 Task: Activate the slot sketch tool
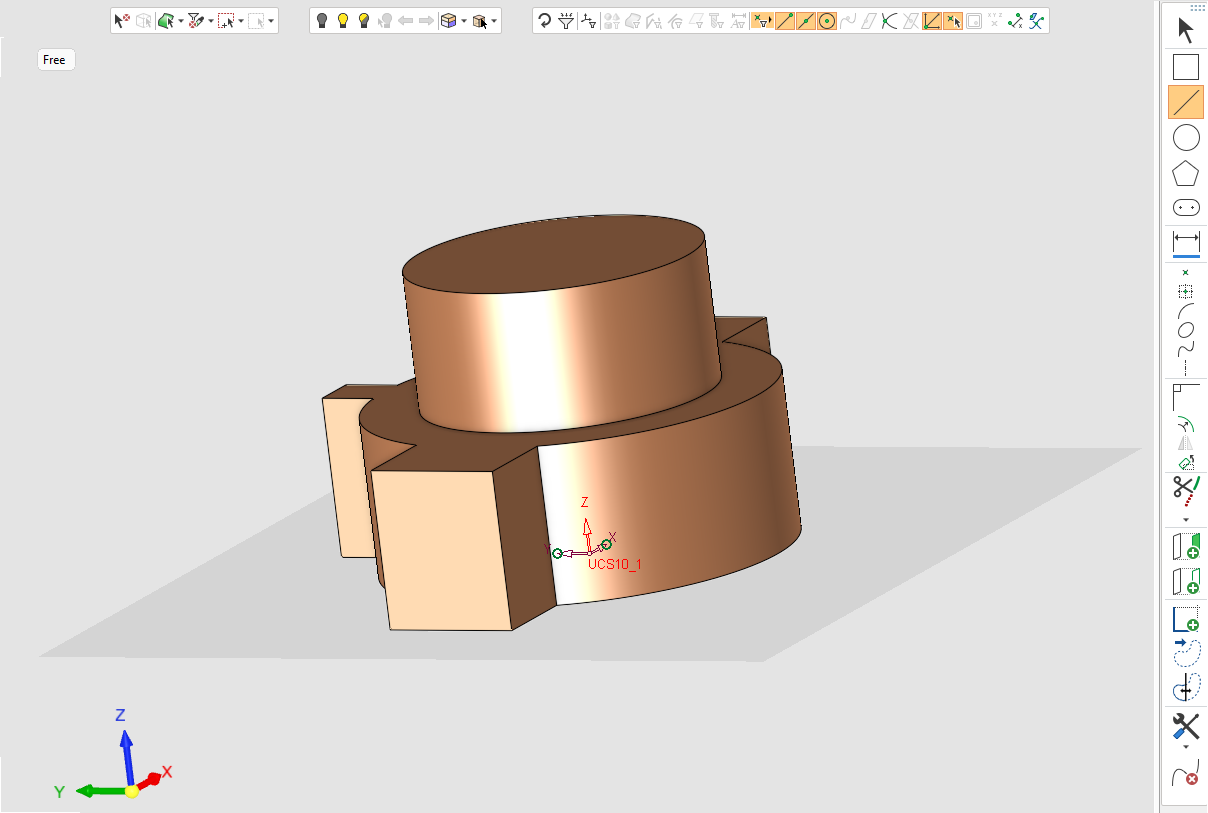pos(1185,208)
